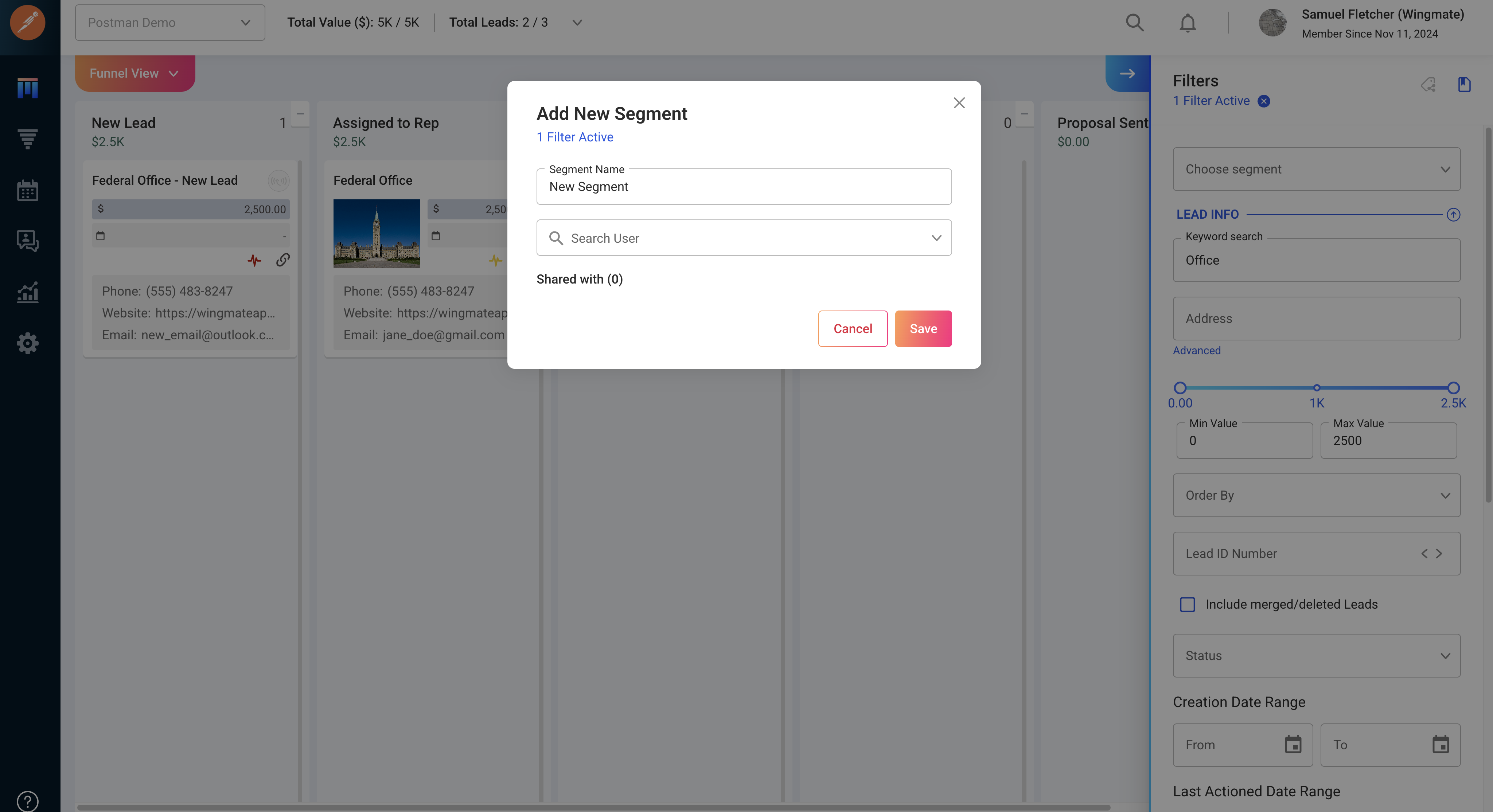
Task: Clear the active filter with X badge
Action: click(x=1263, y=101)
